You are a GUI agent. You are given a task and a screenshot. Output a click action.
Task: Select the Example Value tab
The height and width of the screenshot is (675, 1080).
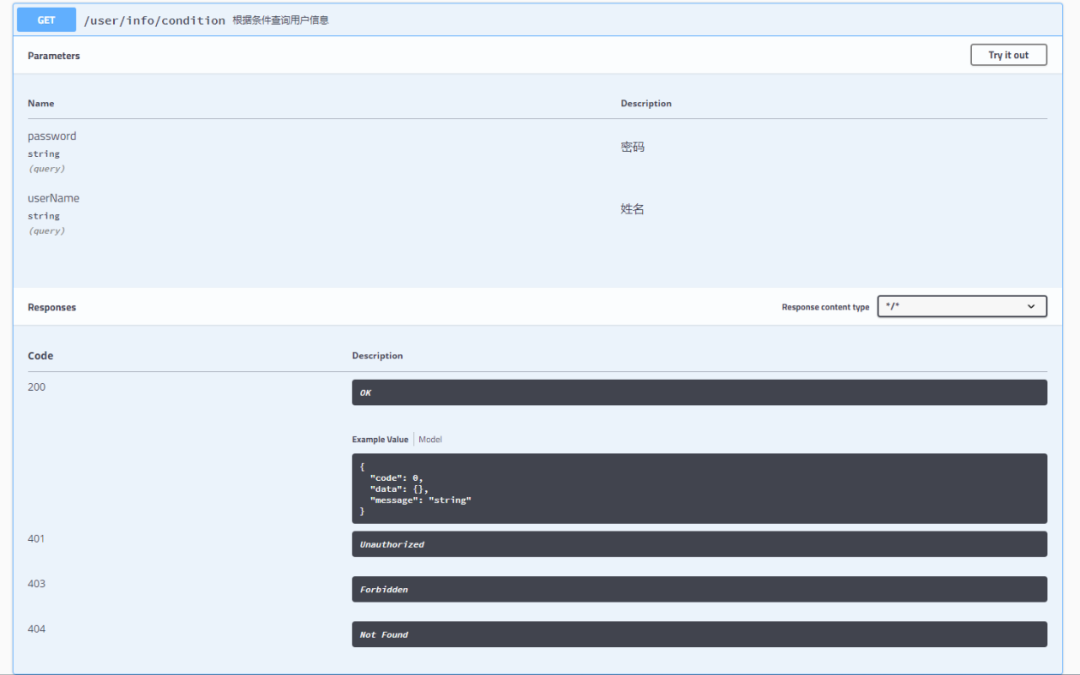coord(380,439)
